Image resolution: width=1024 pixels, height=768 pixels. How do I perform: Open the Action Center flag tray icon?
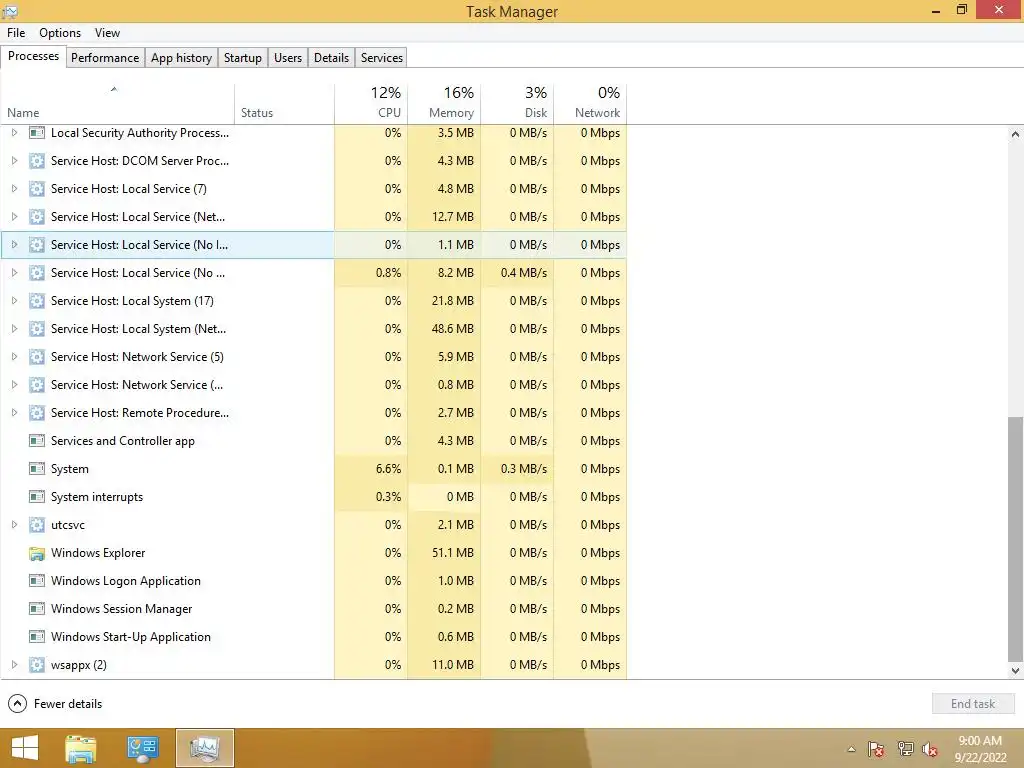876,749
